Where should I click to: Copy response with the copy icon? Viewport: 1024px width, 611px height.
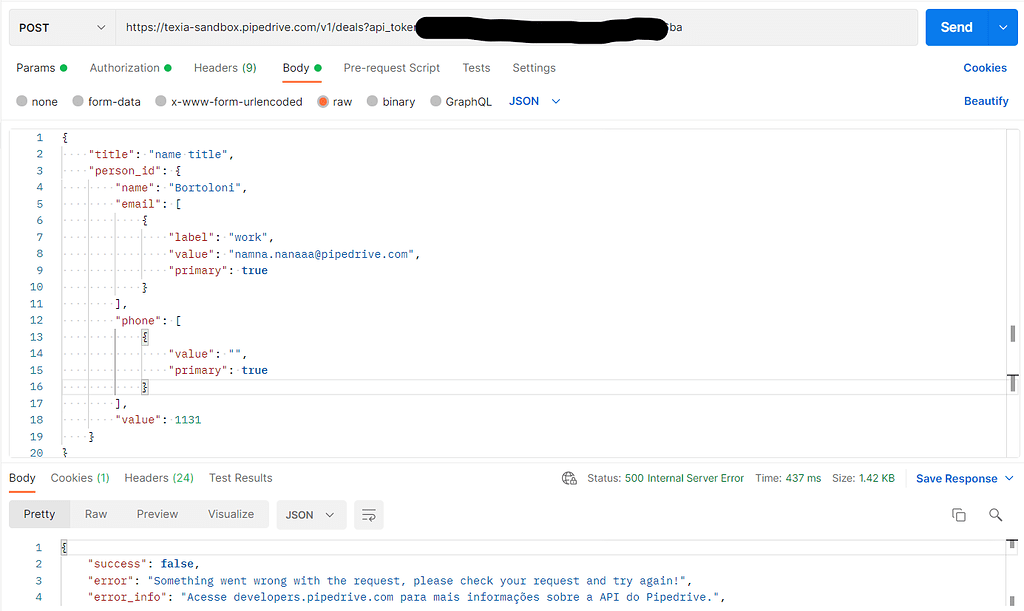(959, 515)
